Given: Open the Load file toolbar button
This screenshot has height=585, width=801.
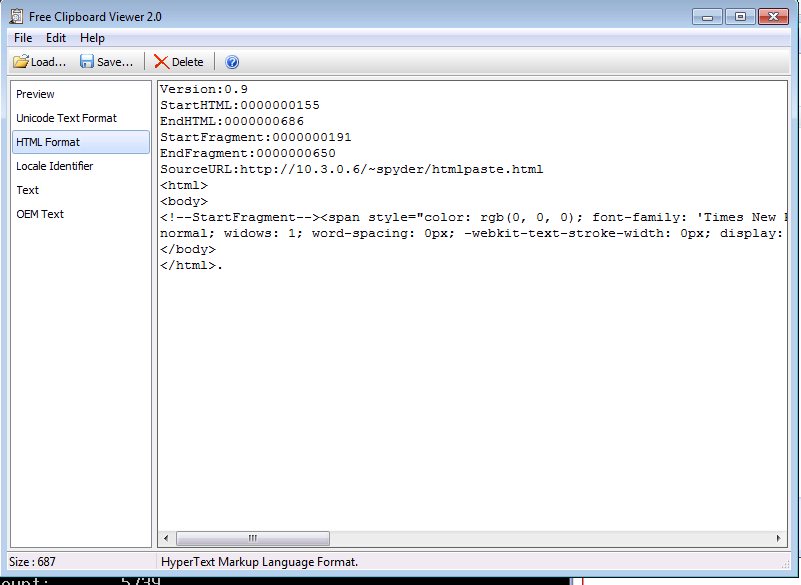Looking at the screenshot, I should click(39, 62).
